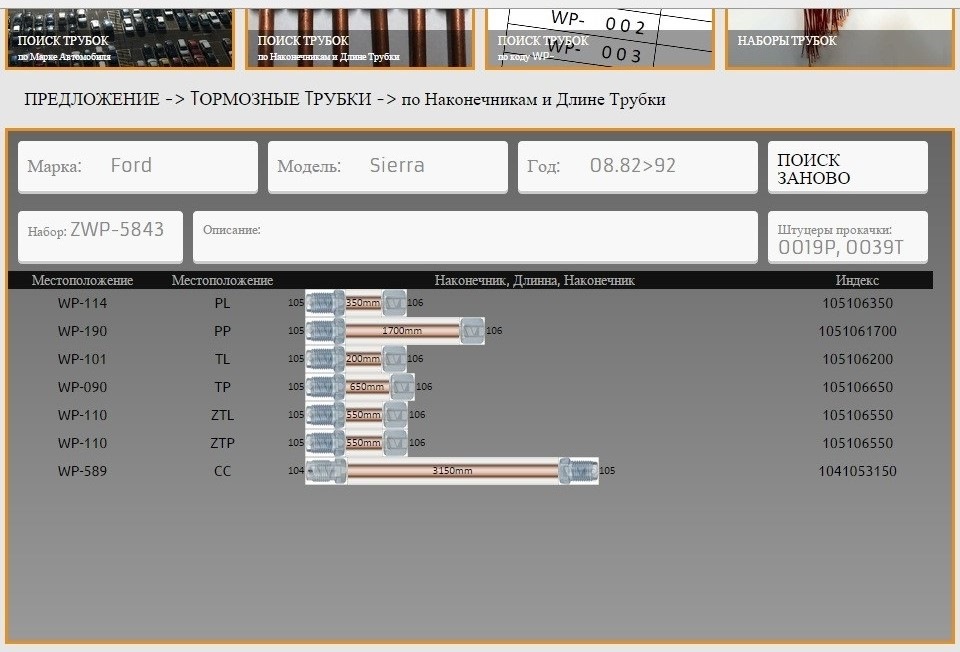This screenshot has width=960, height=652.
Task: Click the left 104 fitting image in CC row
Action: pos(326,471)
